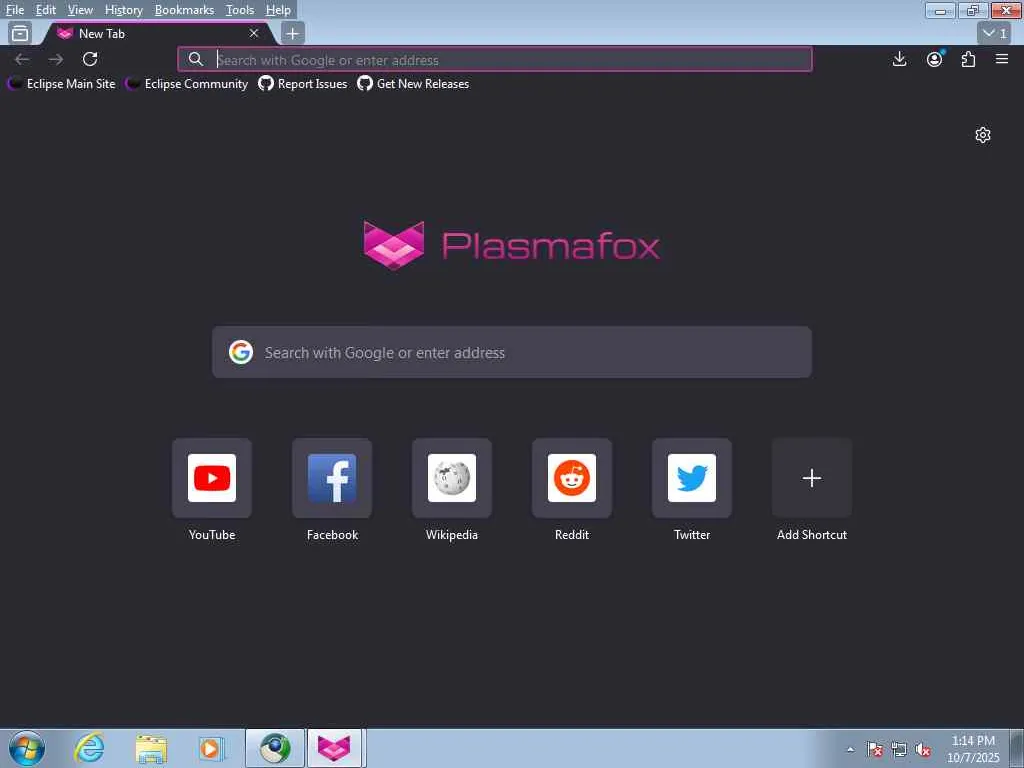Open the globe browser taskbar button
1024x768 pixels.
tap(275, 748)
